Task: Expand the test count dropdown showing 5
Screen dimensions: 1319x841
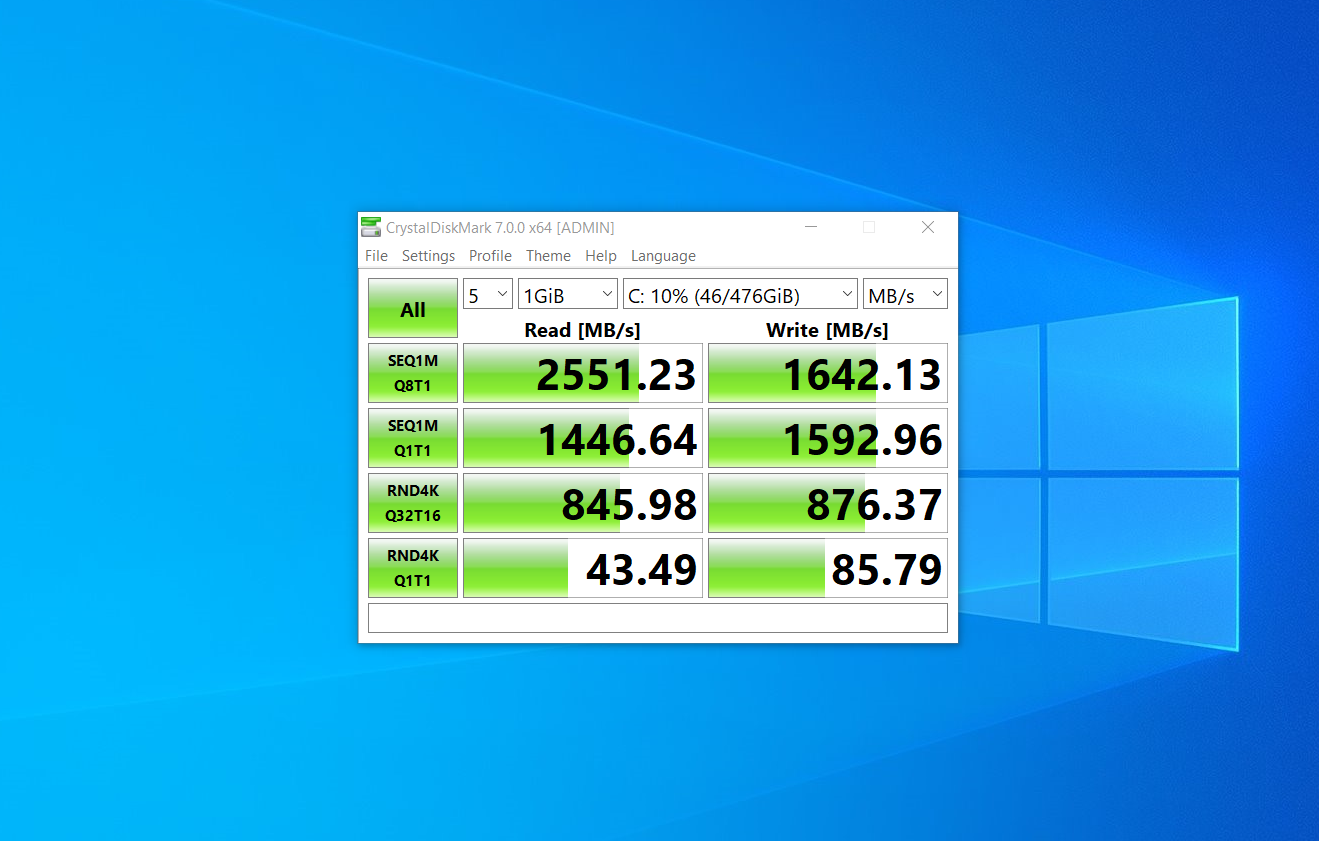Action: coord(488,294)
